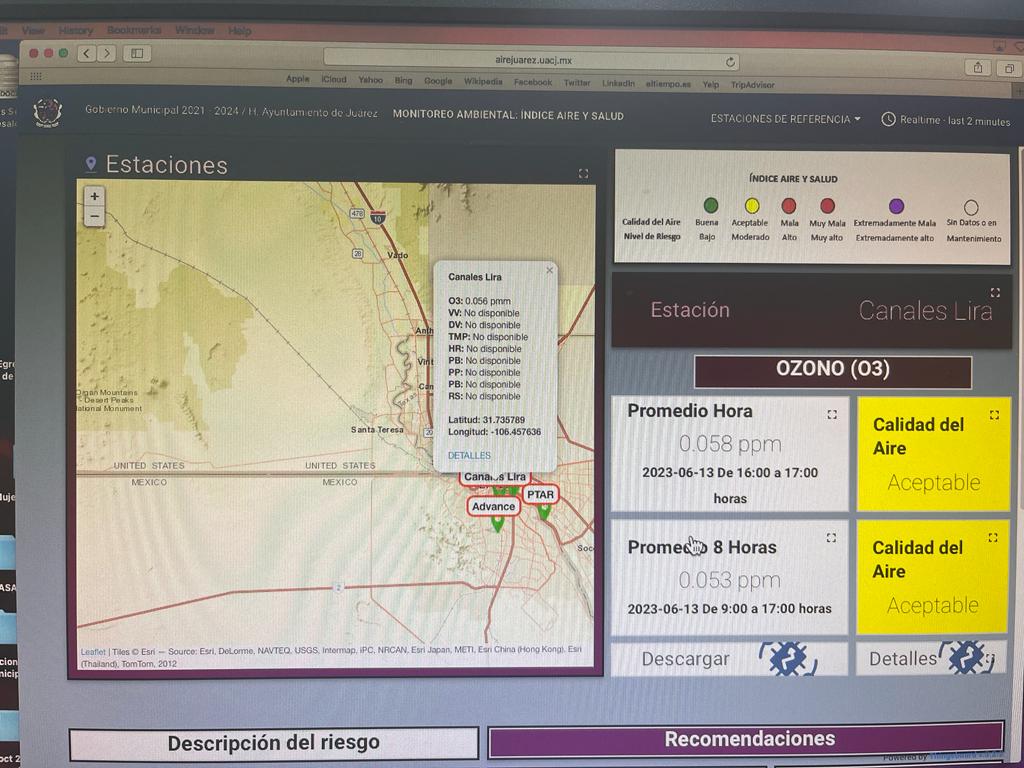1024x768 pixels.
Task: Open Estaciones de Referencia dropdown
Action: pyautogui.click(x=785, y=119)
